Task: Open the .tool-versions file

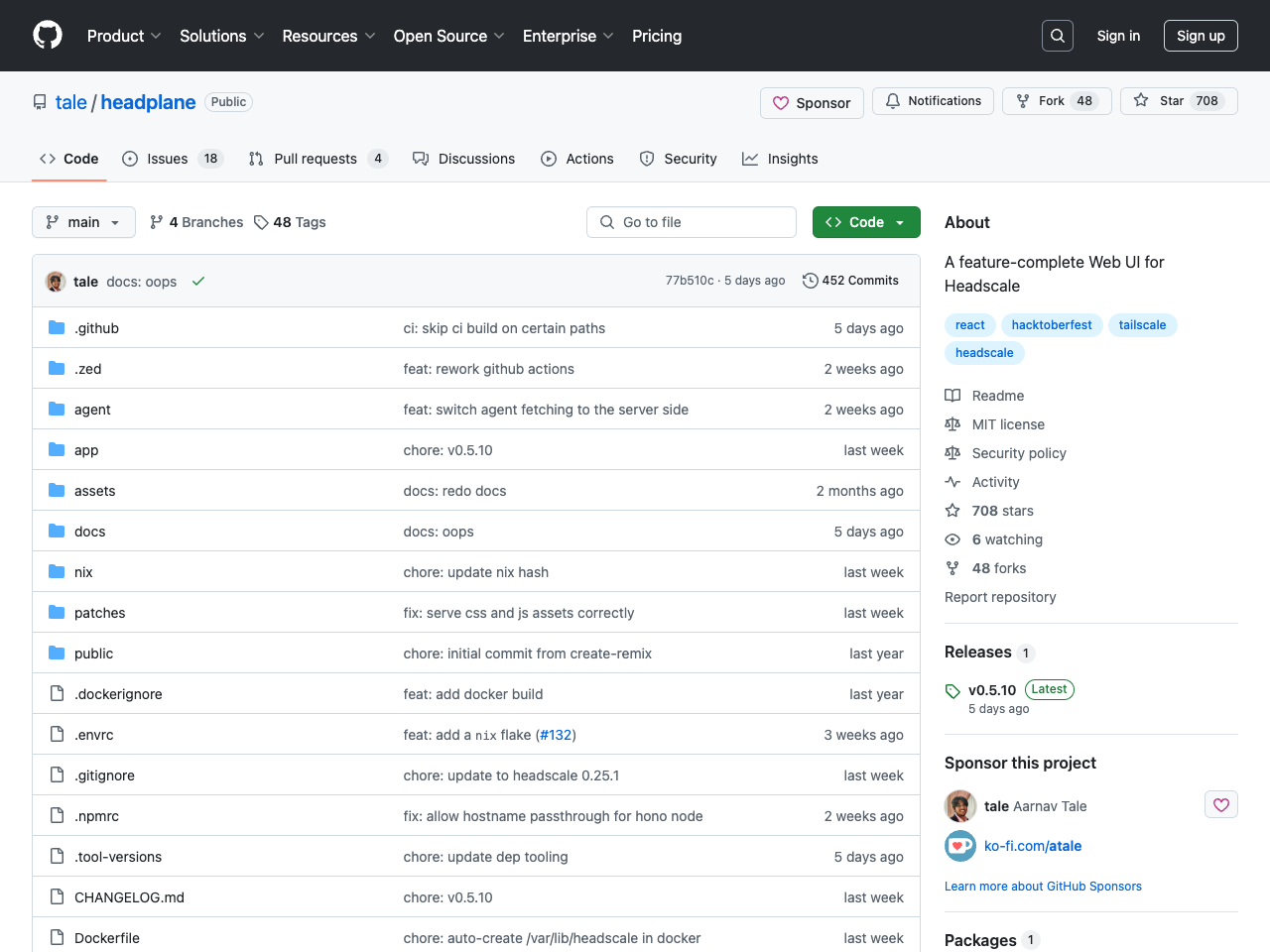Action: [118, 857]
